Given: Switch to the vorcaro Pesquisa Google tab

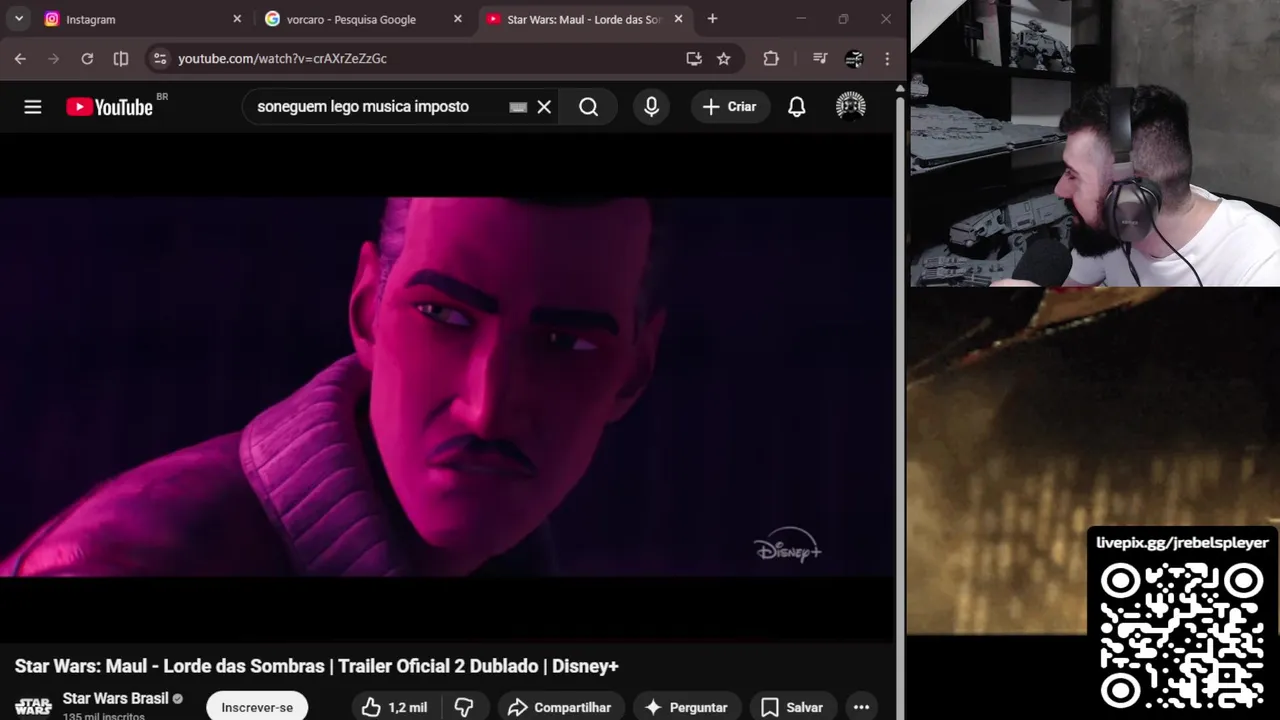Looking at the screenshot, I should coord(362,19).
